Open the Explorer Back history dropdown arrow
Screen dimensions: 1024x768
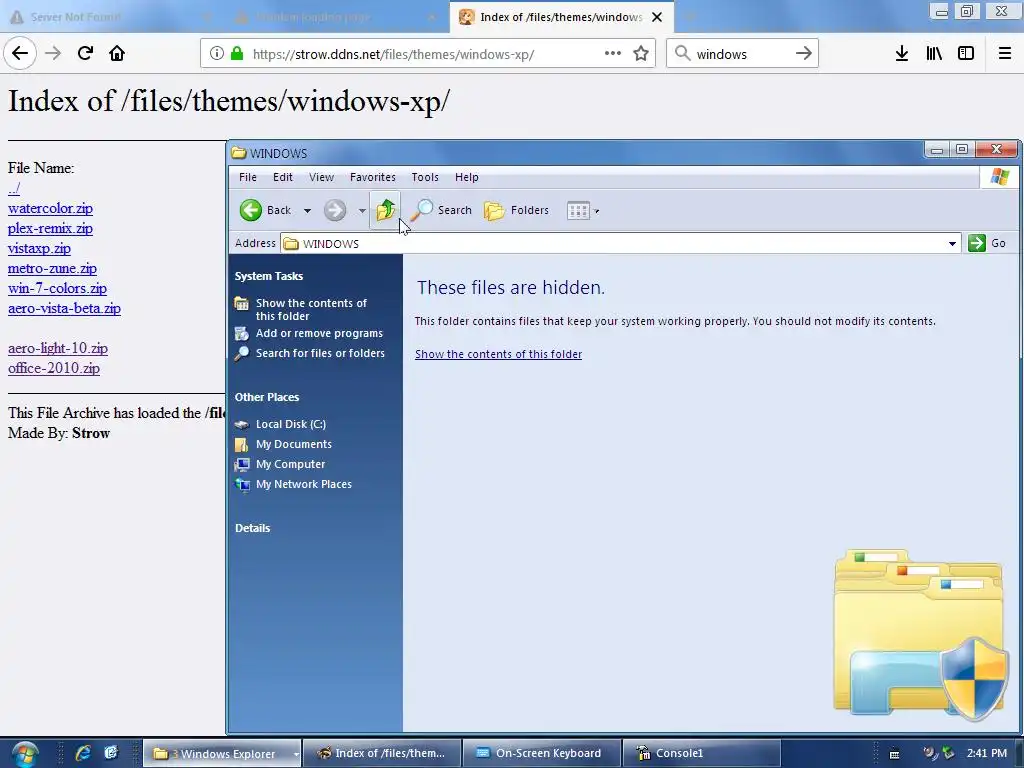click(x=307, y=211)
